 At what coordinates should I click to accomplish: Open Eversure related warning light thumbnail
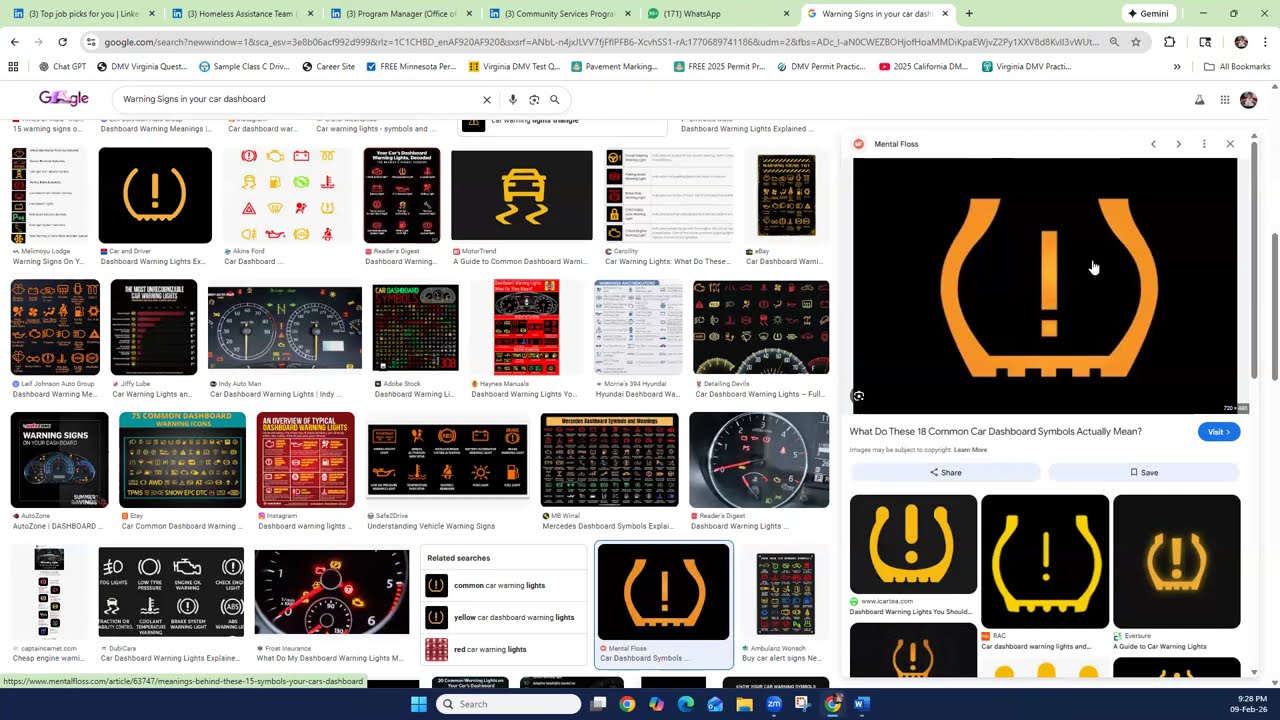pyautogui.click(x=1177, y=561)
